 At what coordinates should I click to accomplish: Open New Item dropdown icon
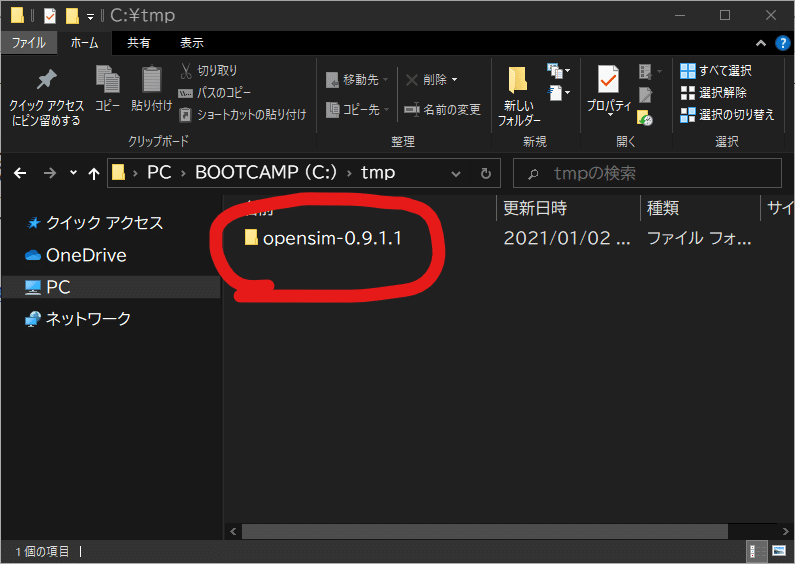click(x=558, y=70)
